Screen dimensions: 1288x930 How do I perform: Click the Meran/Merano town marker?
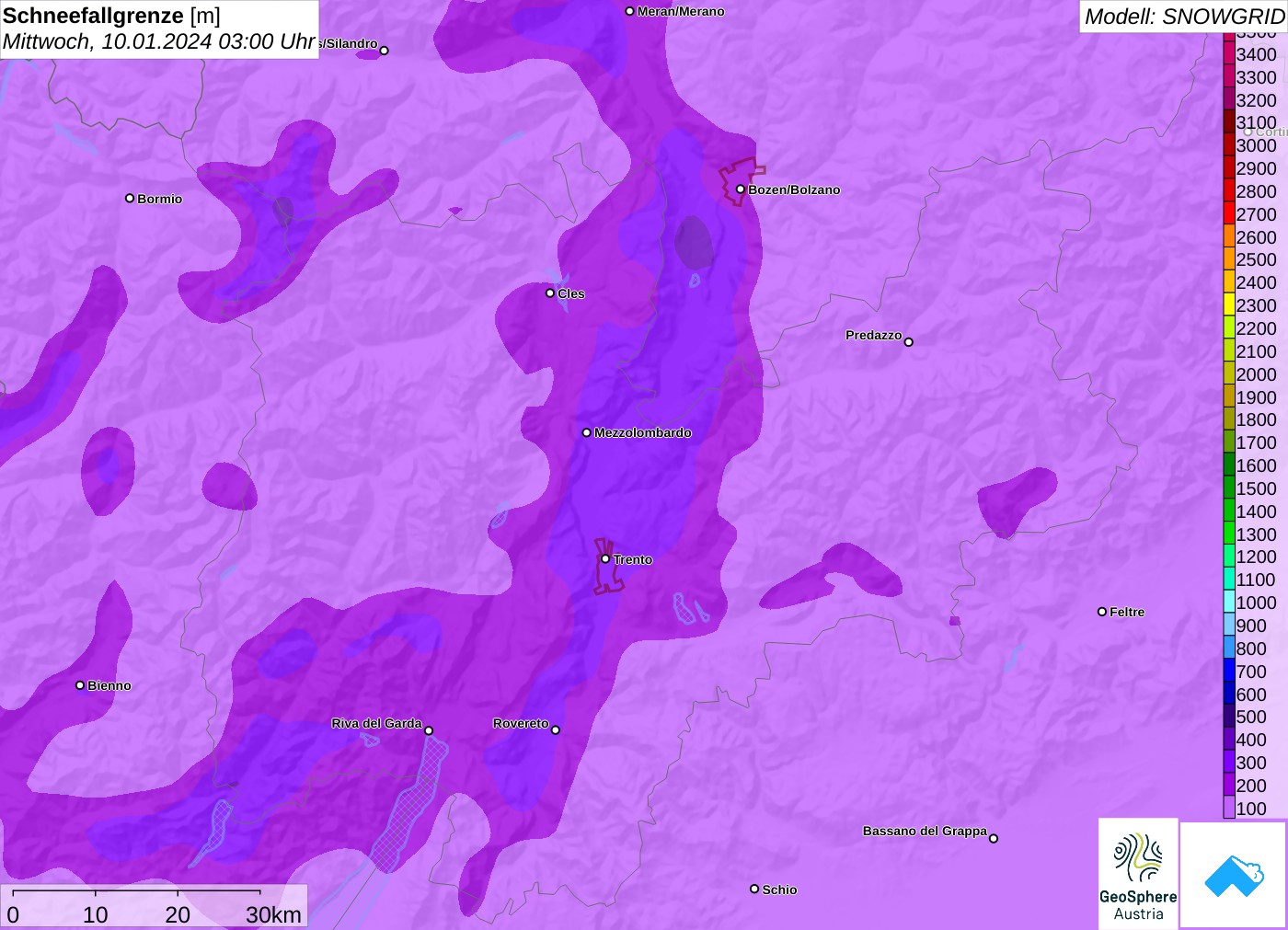[629, 11]
